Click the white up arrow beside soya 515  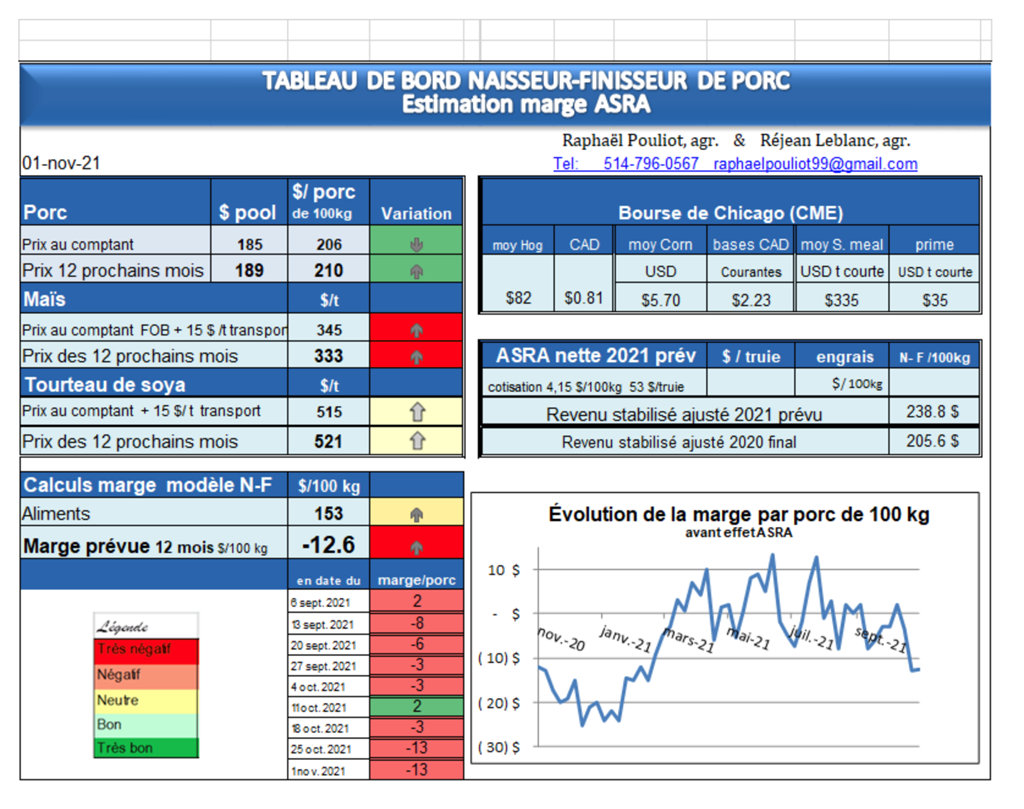[416, 411]
